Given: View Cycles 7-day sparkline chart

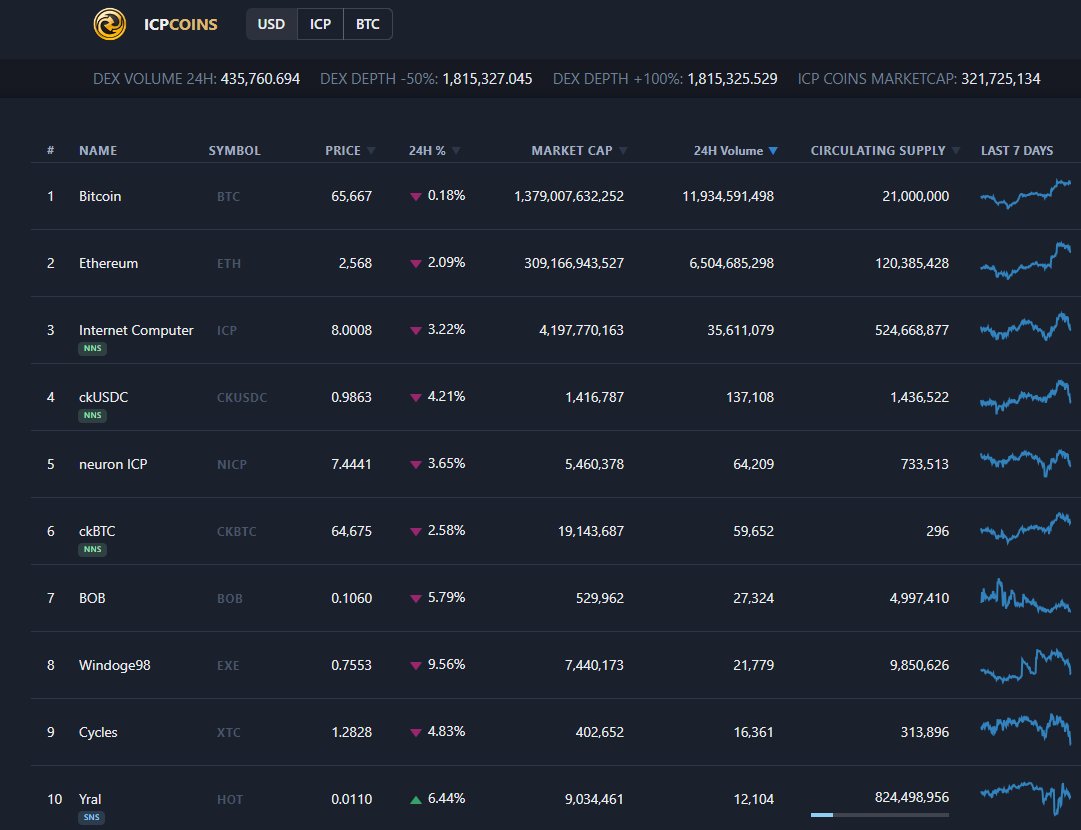Looking at the screenshot, I should (x=1025, y=729).
